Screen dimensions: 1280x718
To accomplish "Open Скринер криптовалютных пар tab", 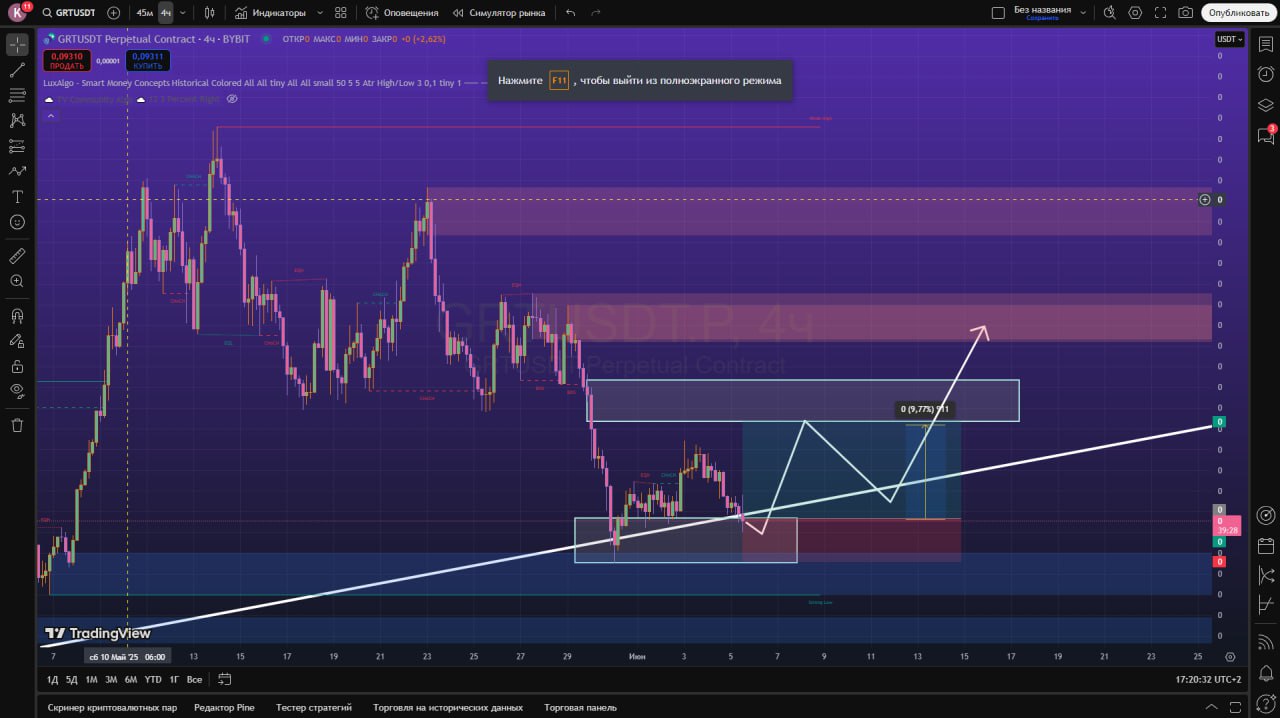I will [112, 707].
